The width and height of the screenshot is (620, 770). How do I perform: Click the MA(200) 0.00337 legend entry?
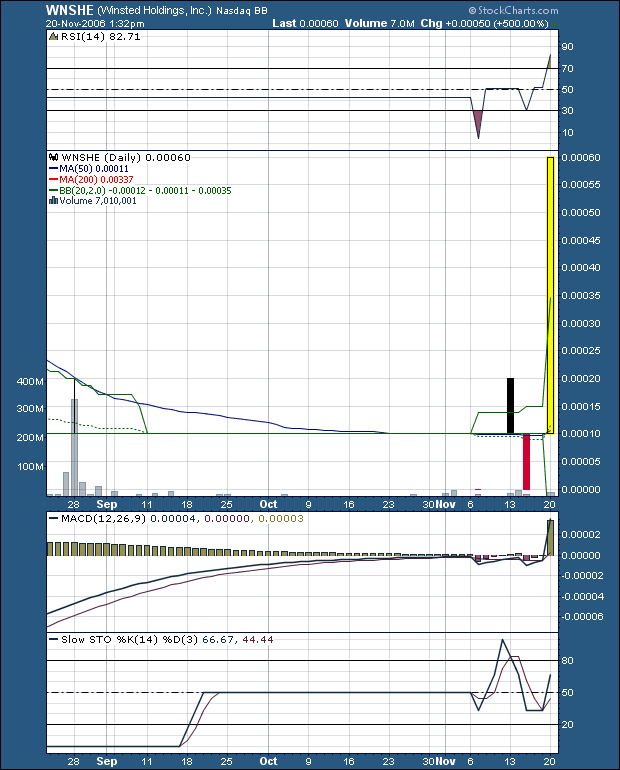pyautogui.click(x=91, y=180)
